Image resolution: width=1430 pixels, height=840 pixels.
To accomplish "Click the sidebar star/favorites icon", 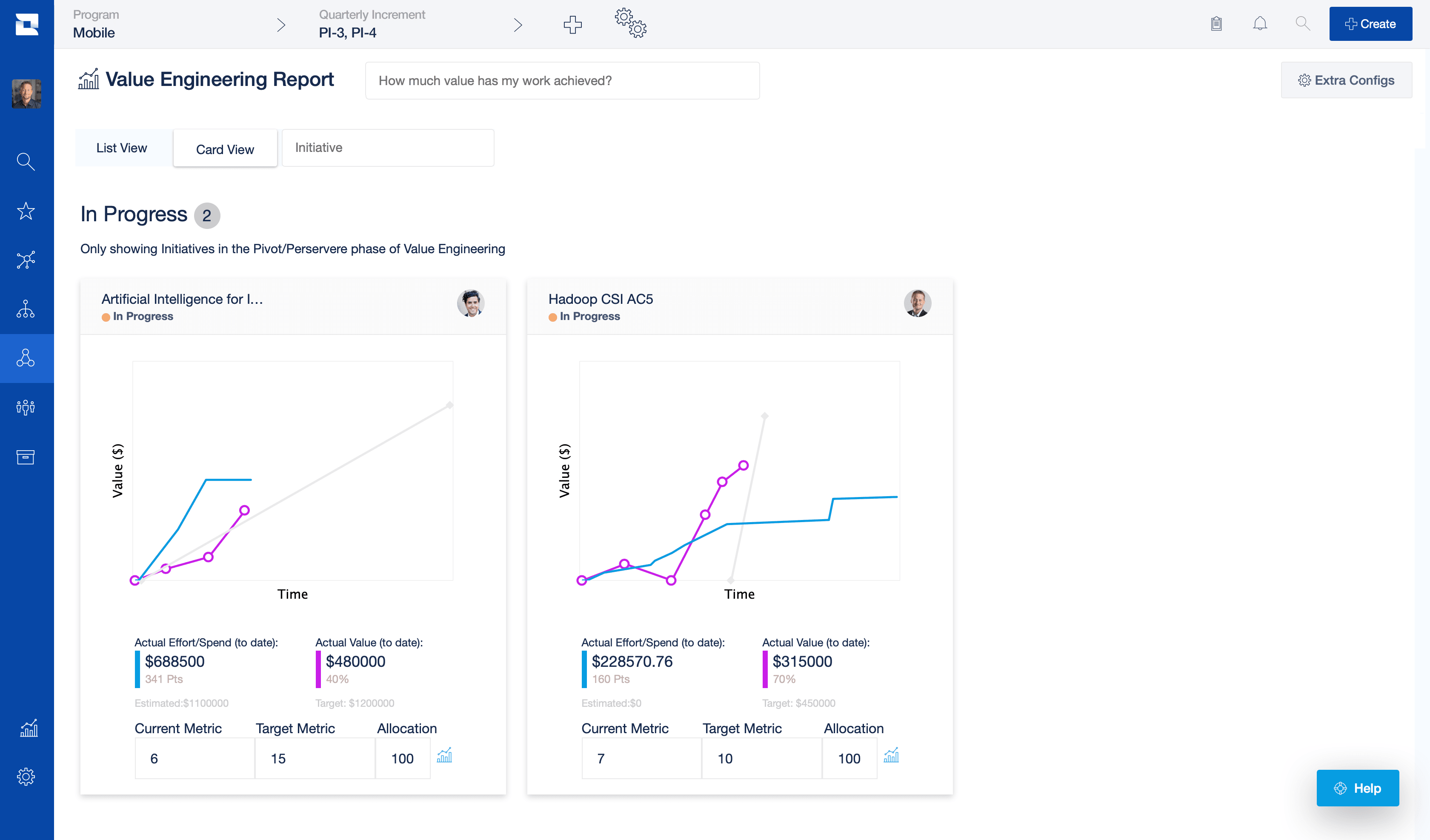I will coord(27,210).
